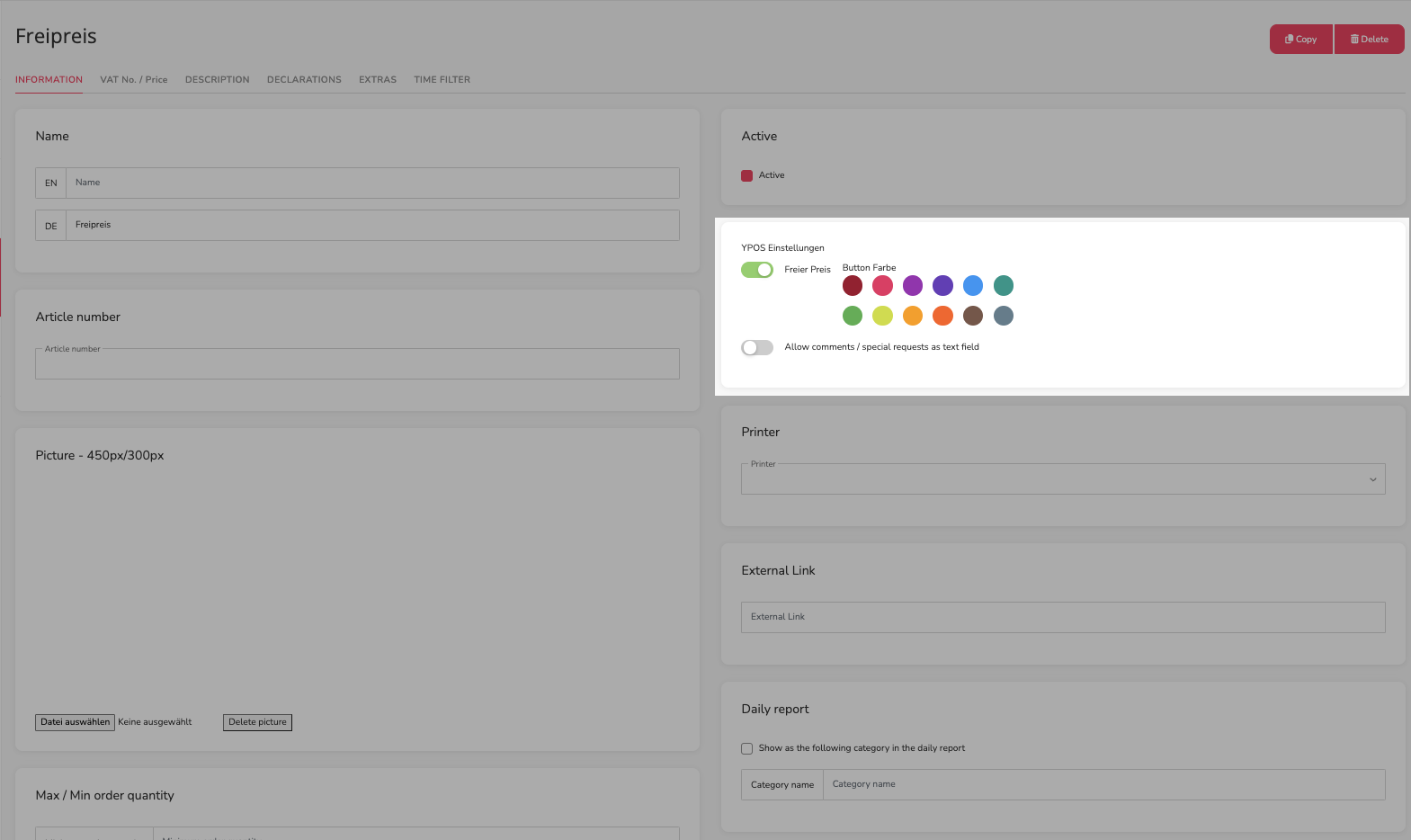This screenshot has height=840, width=1411.
Task: Uncheck the Active checkbox
Action: 746,176
